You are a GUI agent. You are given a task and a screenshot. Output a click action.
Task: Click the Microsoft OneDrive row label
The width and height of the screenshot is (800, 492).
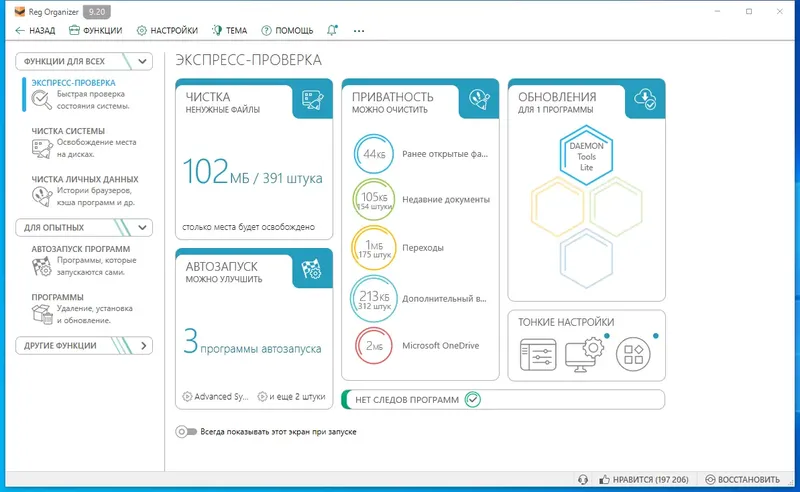pyautogui.click(x=441, y=346)
